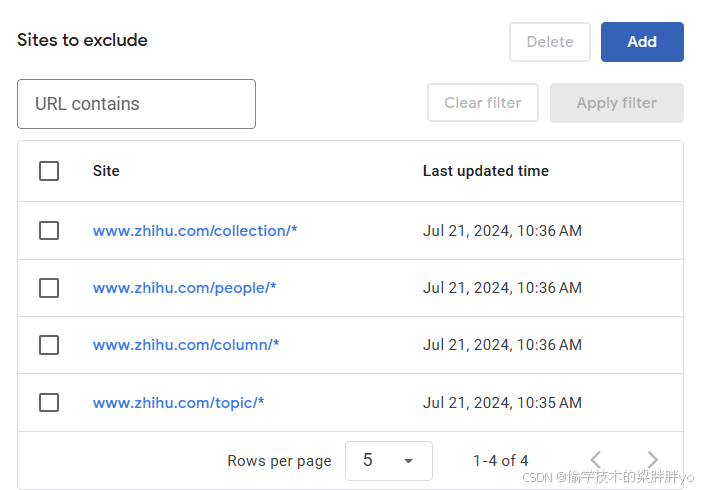The height and width of the screenshot is (490, 703).
Task: Click the Clear filter button
Action: (x=483, y=103)
